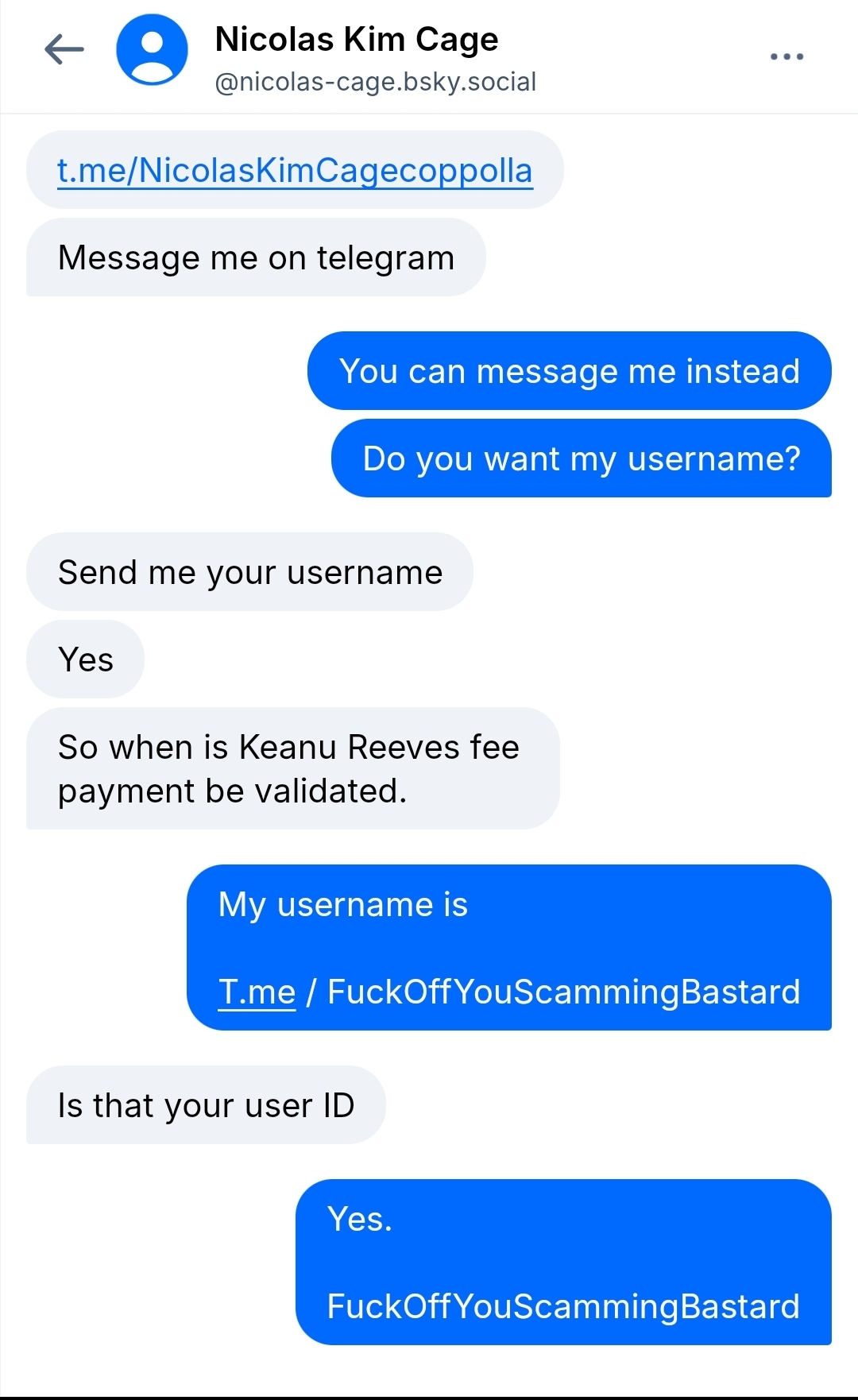858x1400 pixels.
Task: Tap the 'Send me your username' bubble
Action: point(249,572)
